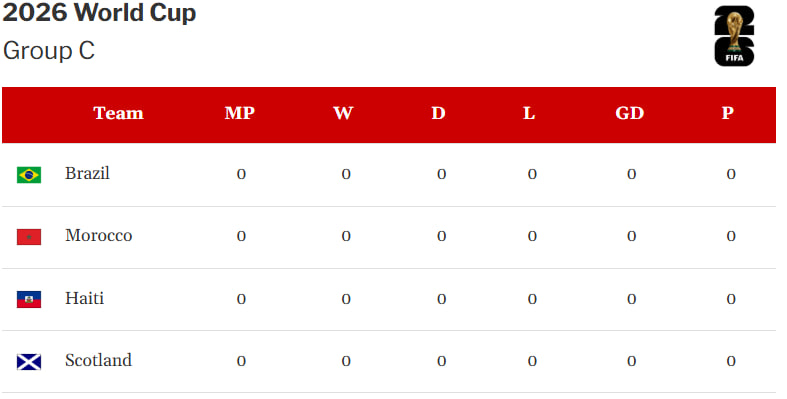787x399 pixels.
Task: Select Scotland's goal difference cell
Action: click(x=631, y=361)
